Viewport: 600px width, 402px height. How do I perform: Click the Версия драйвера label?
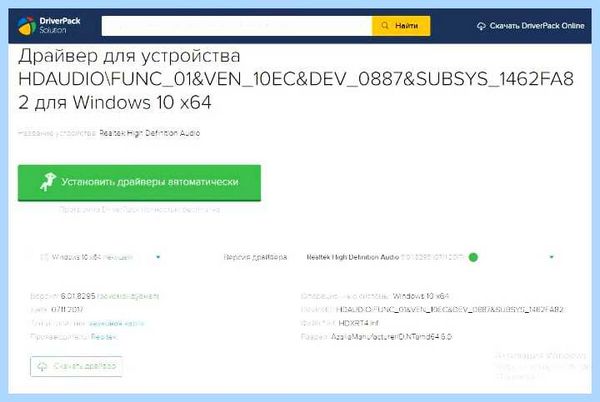[255, 257]
